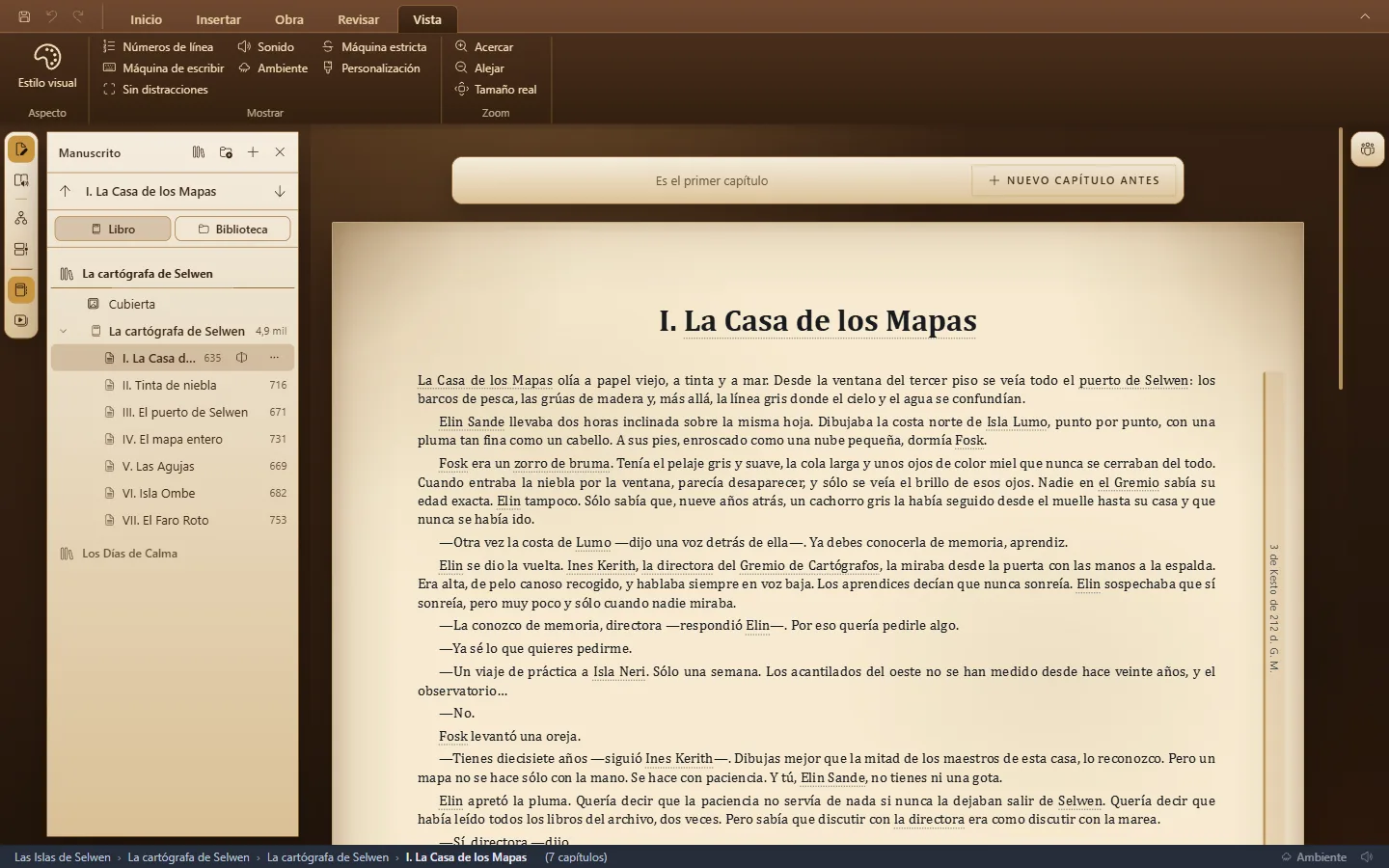The width and height of the screenshot is (1389, 868).
Task: Click the top-right panel icon beside the page
Action: point(1367,149)
